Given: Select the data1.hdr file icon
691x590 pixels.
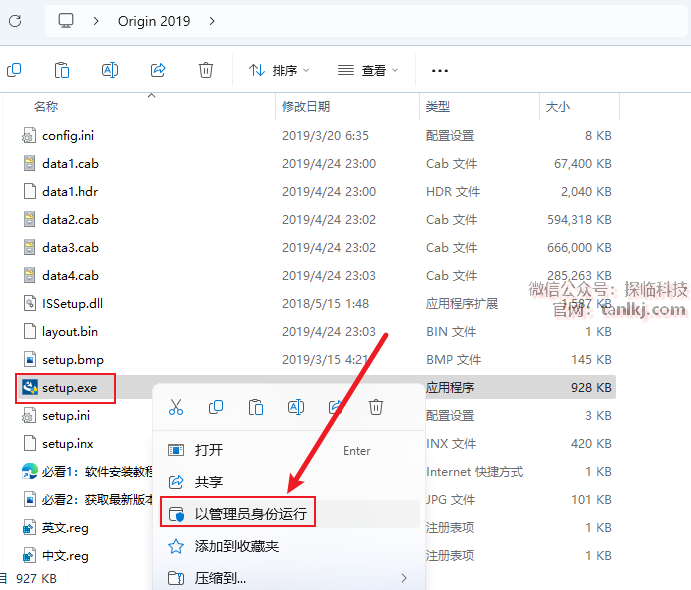Looking at the screenshot, I should point(29,192).
